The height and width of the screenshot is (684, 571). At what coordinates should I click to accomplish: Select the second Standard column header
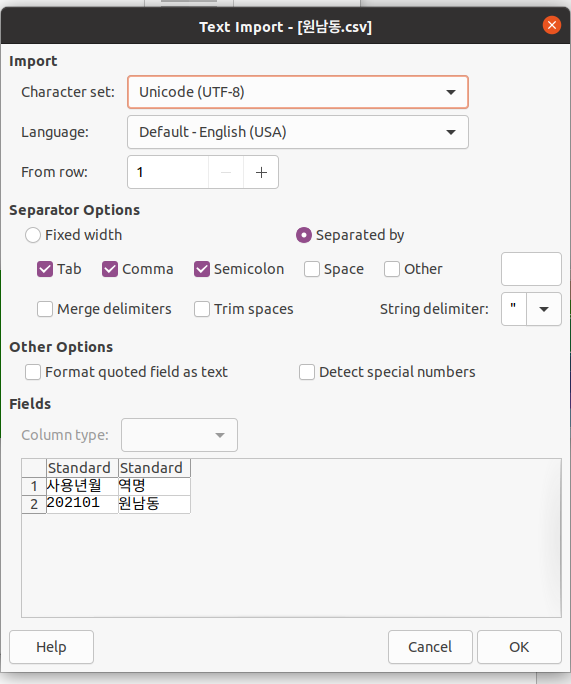[x=154, y=468]
